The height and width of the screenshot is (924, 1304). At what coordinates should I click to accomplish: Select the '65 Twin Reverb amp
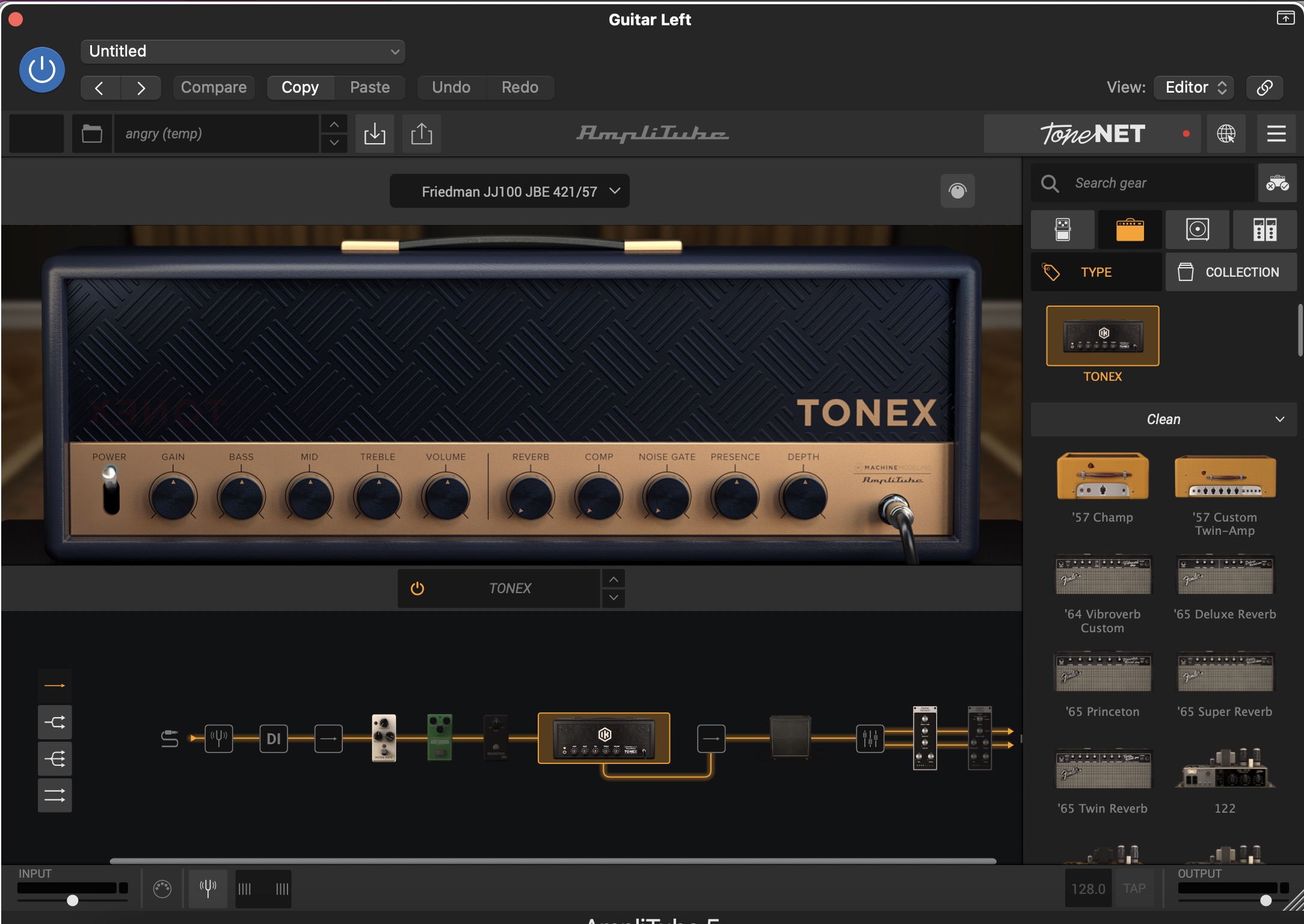click(1103, 768)
